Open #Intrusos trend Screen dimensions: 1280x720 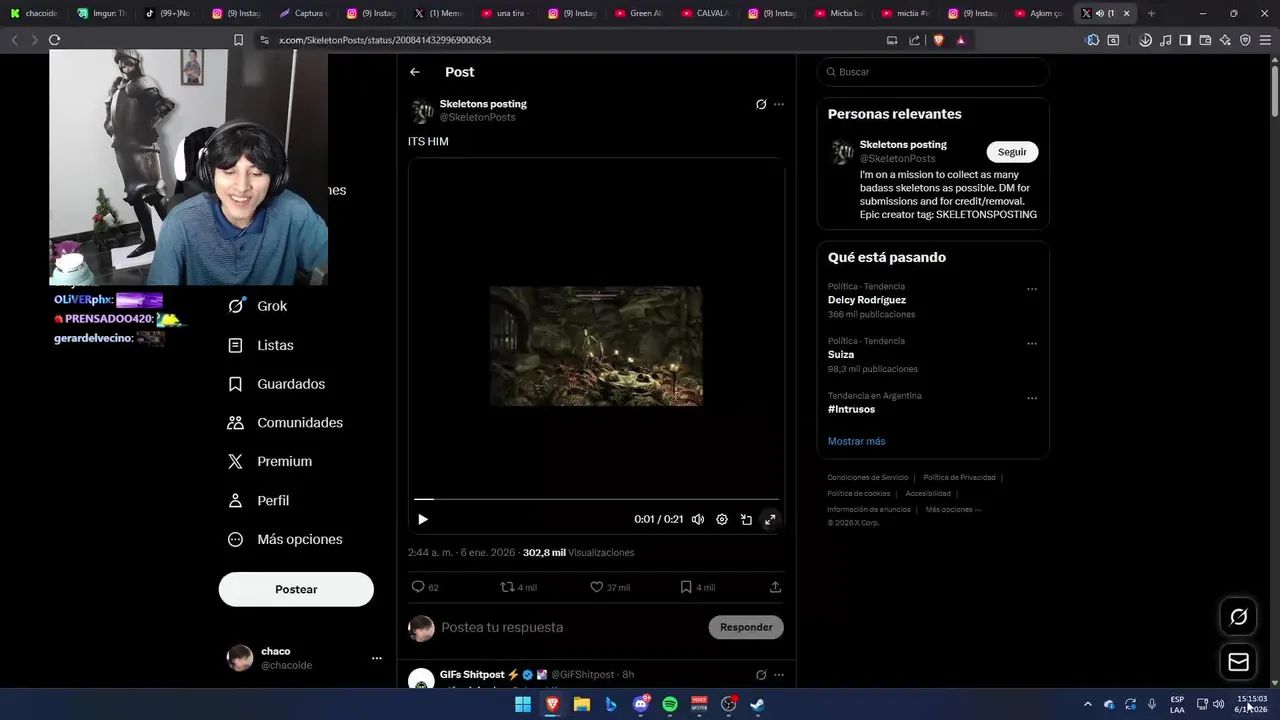(x=851, y=409)
